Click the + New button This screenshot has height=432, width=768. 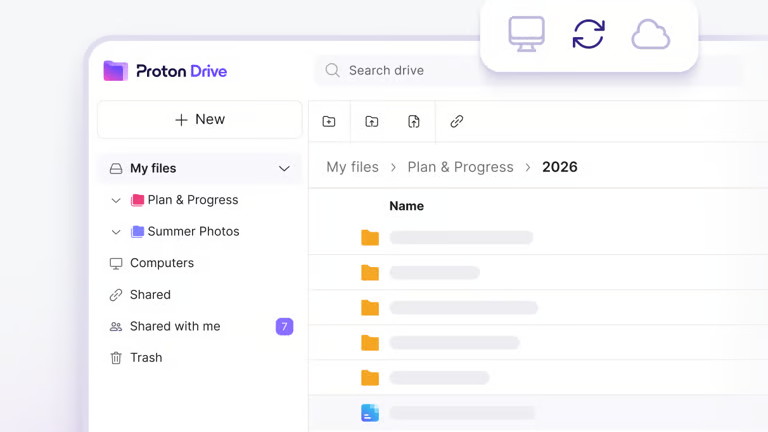[200, 120]
